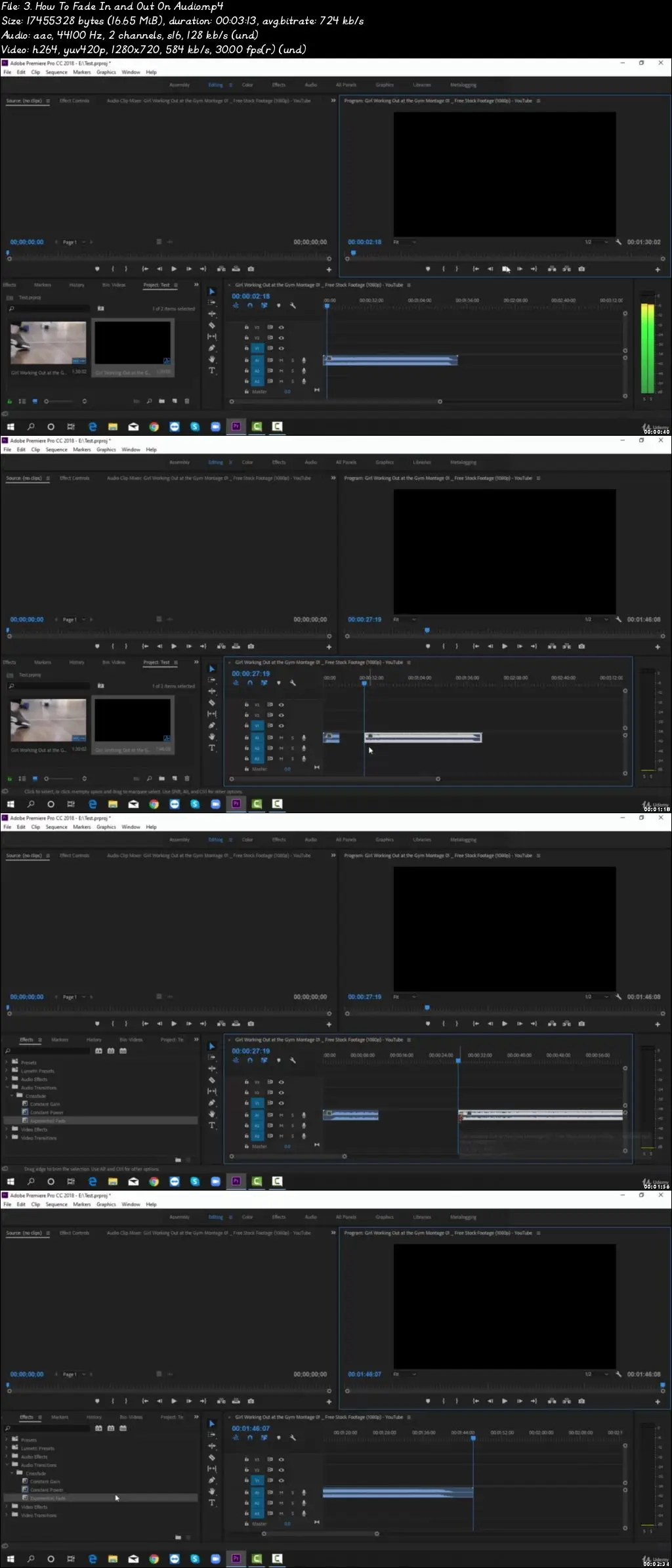The image size is (672, 1568).
Task: In the 0:00:40 frame, select the Pen tool
Action: [x=212, y=348]
